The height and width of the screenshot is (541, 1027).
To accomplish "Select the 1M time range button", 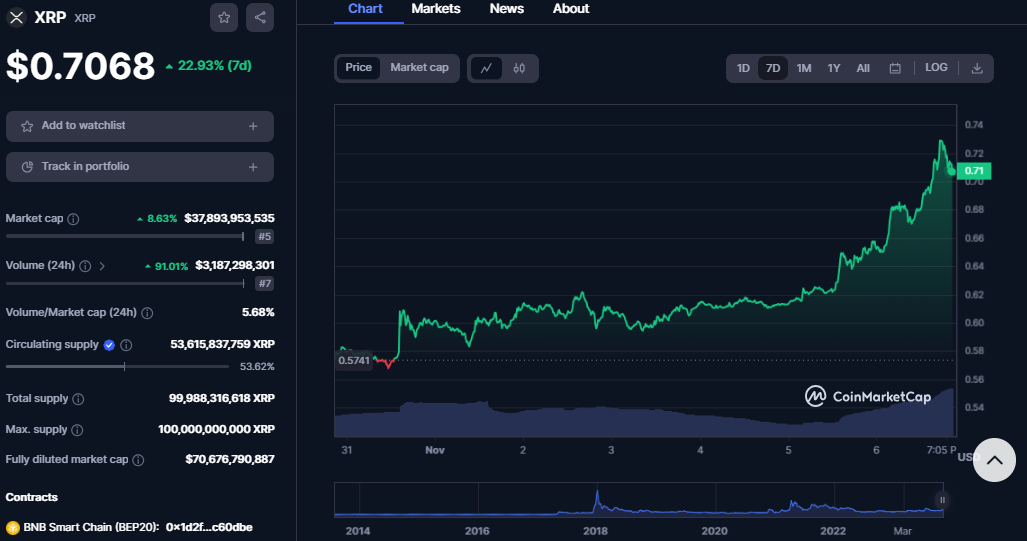I will 803,68.
